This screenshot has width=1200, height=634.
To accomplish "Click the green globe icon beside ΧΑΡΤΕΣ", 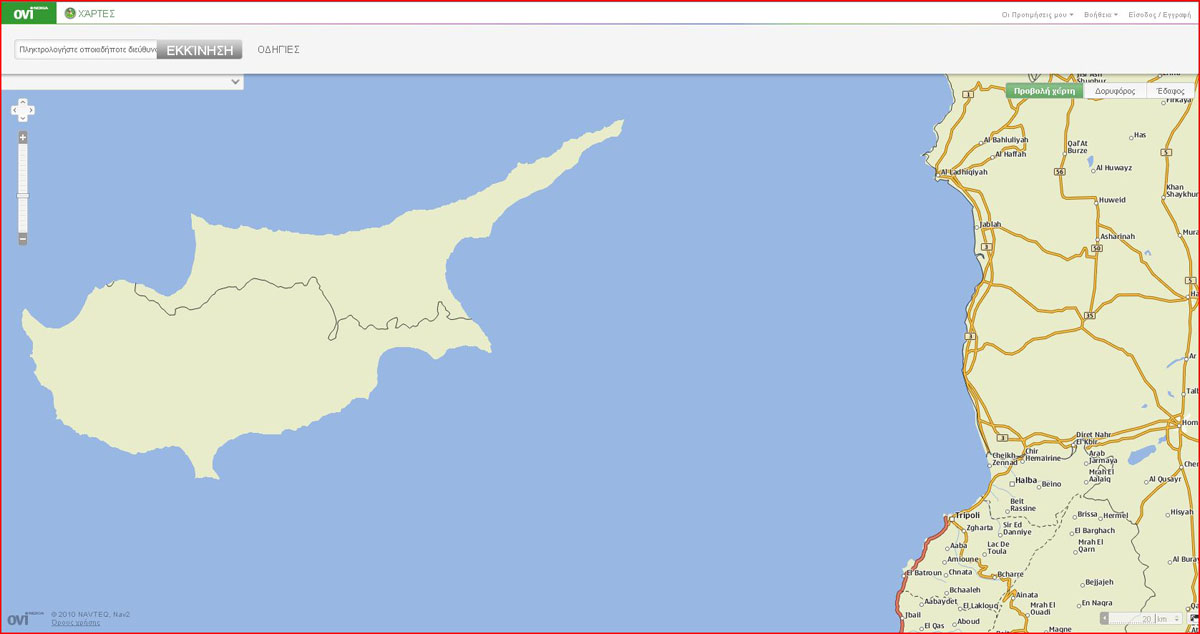I will [x=70, y=14].
